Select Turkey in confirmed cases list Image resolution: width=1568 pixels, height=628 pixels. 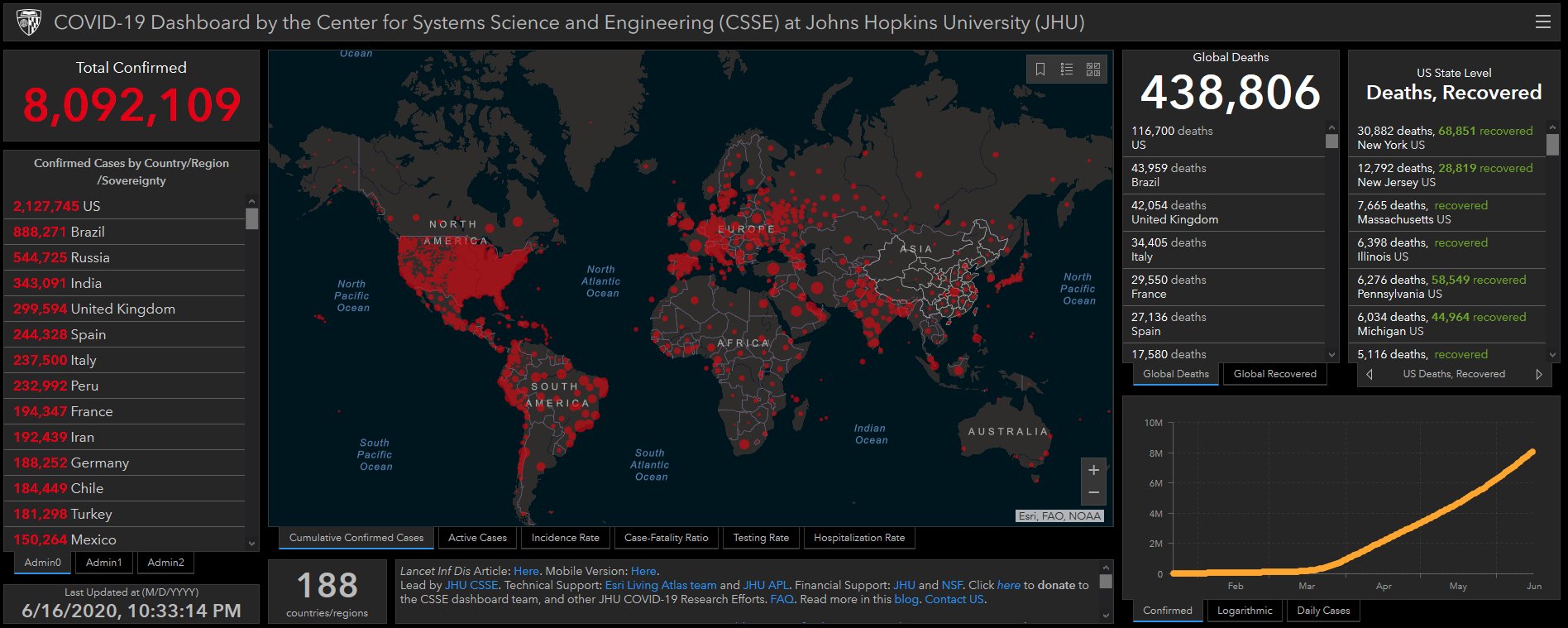coord(125,514)
